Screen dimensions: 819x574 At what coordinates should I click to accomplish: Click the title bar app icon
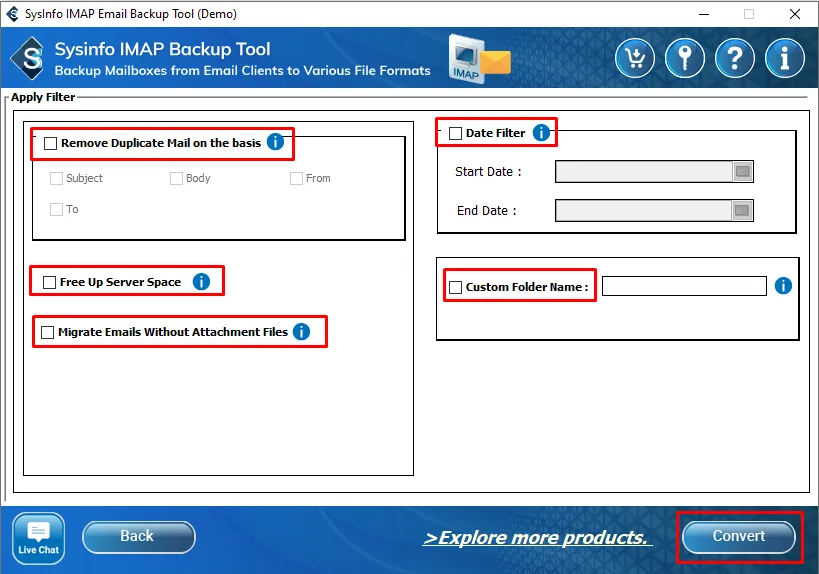[x=12, y=14]
